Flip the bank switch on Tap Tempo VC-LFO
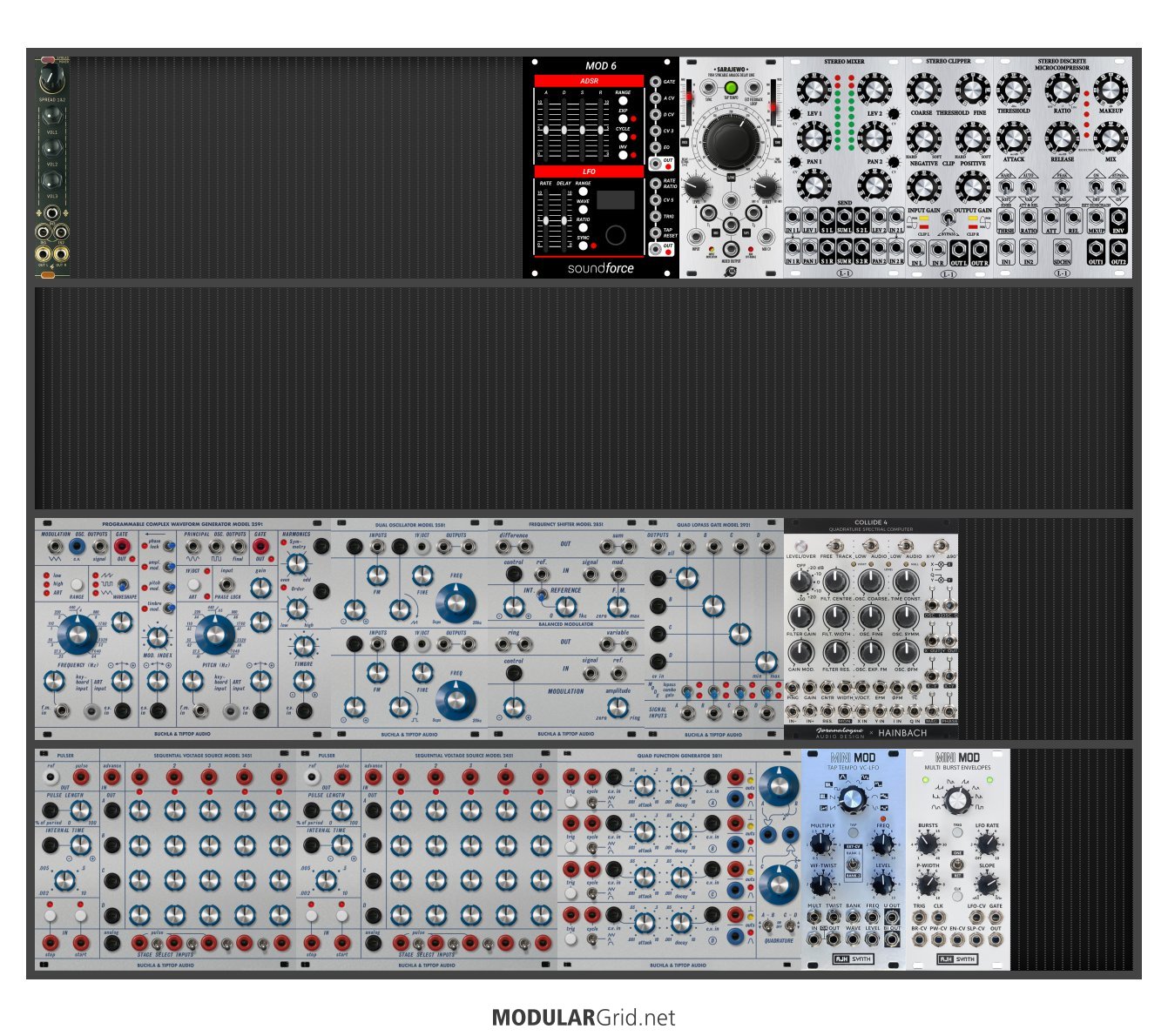 [x=853, y=865]
